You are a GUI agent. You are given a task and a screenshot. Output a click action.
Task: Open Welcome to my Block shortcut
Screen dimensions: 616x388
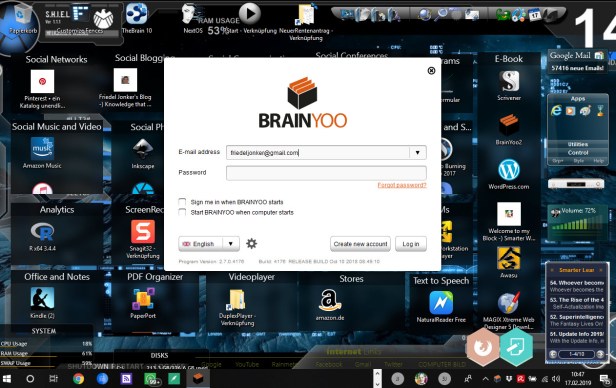tap(509, 214)
